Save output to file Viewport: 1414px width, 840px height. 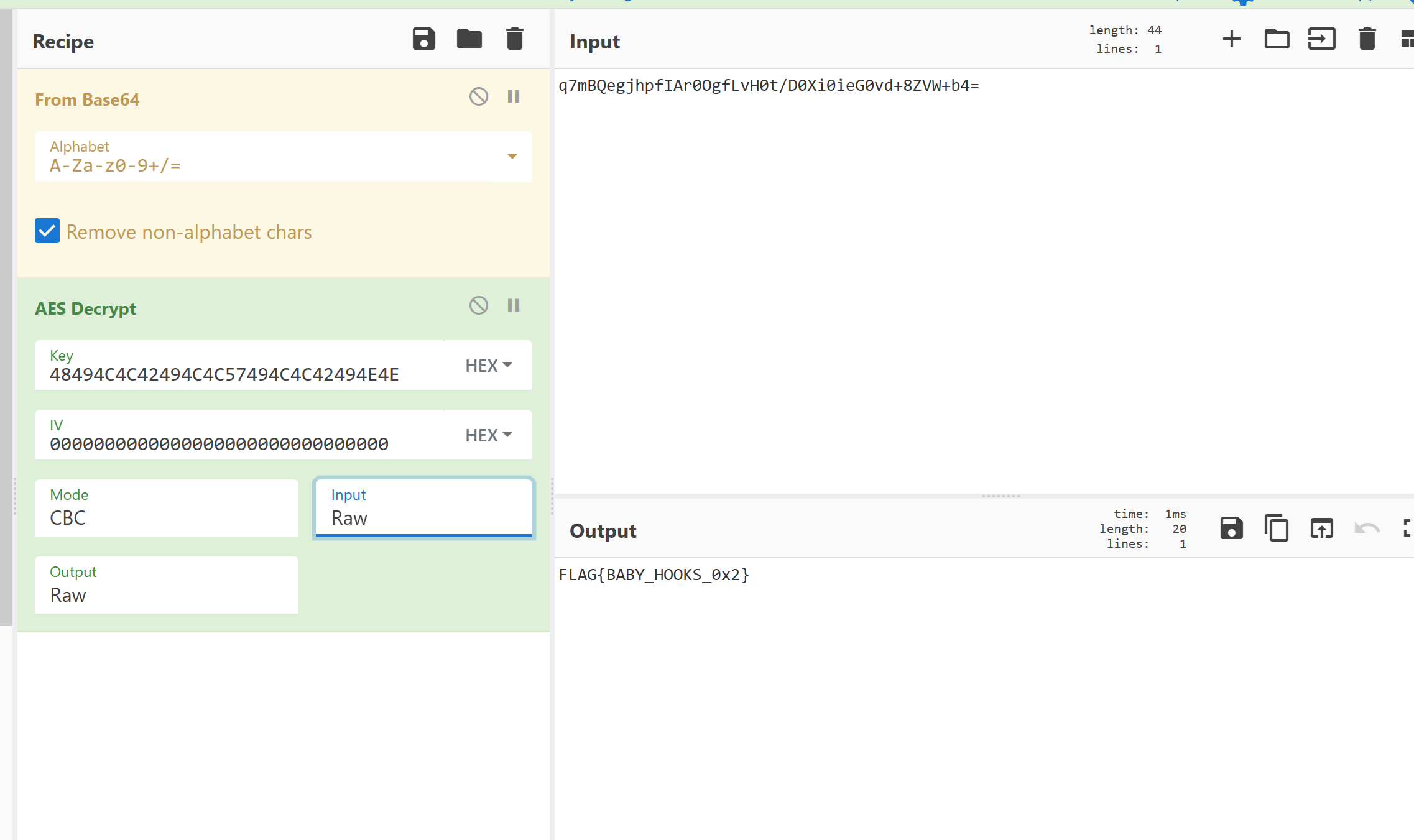click(x=1231, y=528)
